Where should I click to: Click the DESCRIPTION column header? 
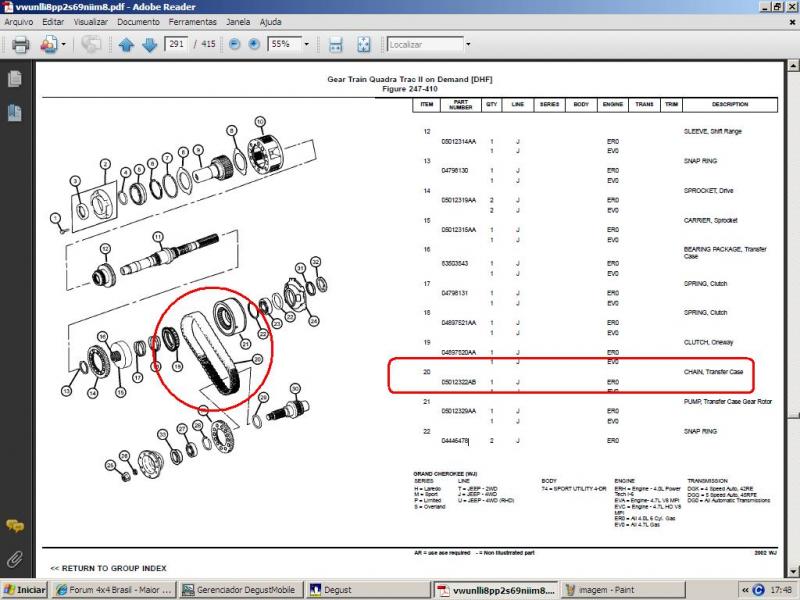(x=730, y=104)
